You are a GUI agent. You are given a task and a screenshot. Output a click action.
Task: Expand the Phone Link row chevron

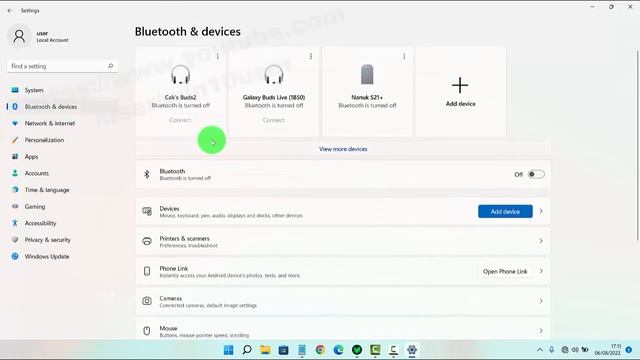point(541,271)
